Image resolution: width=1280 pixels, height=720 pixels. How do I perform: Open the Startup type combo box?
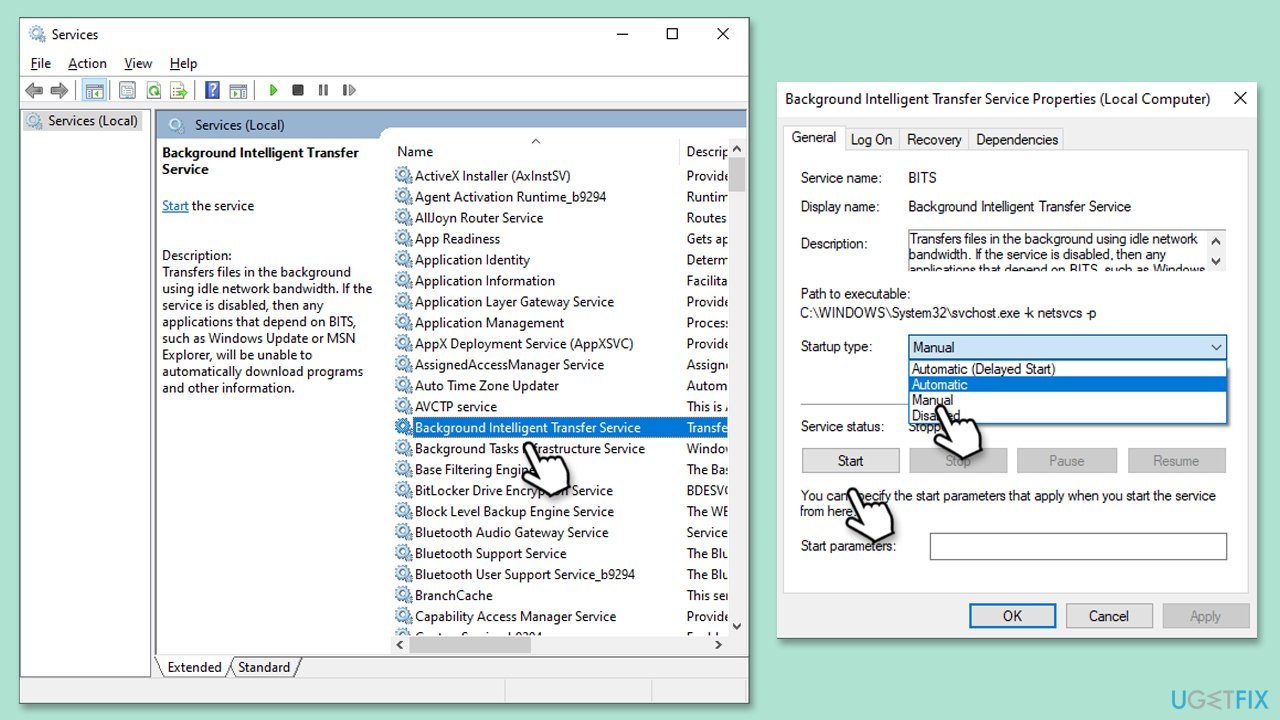click(1068, 347)
